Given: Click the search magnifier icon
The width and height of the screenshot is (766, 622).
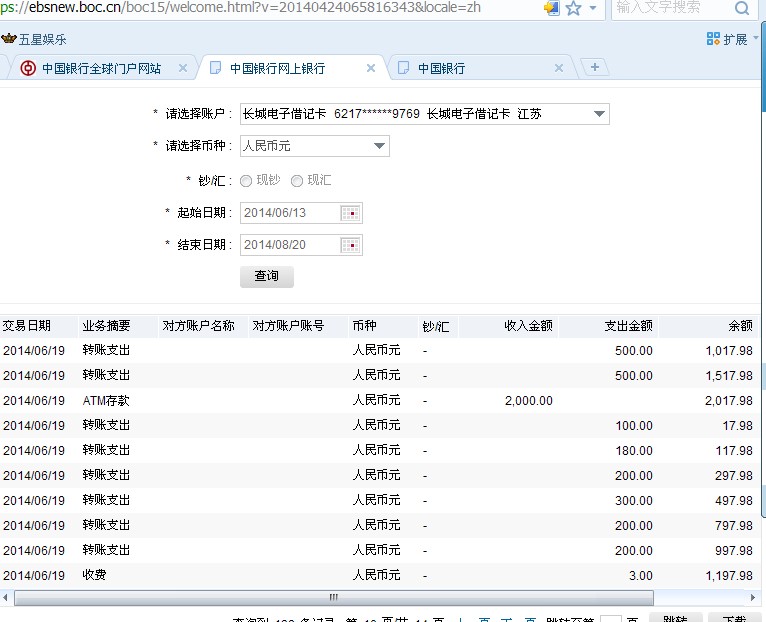Looking at the screenshot, I should point(742,8).
